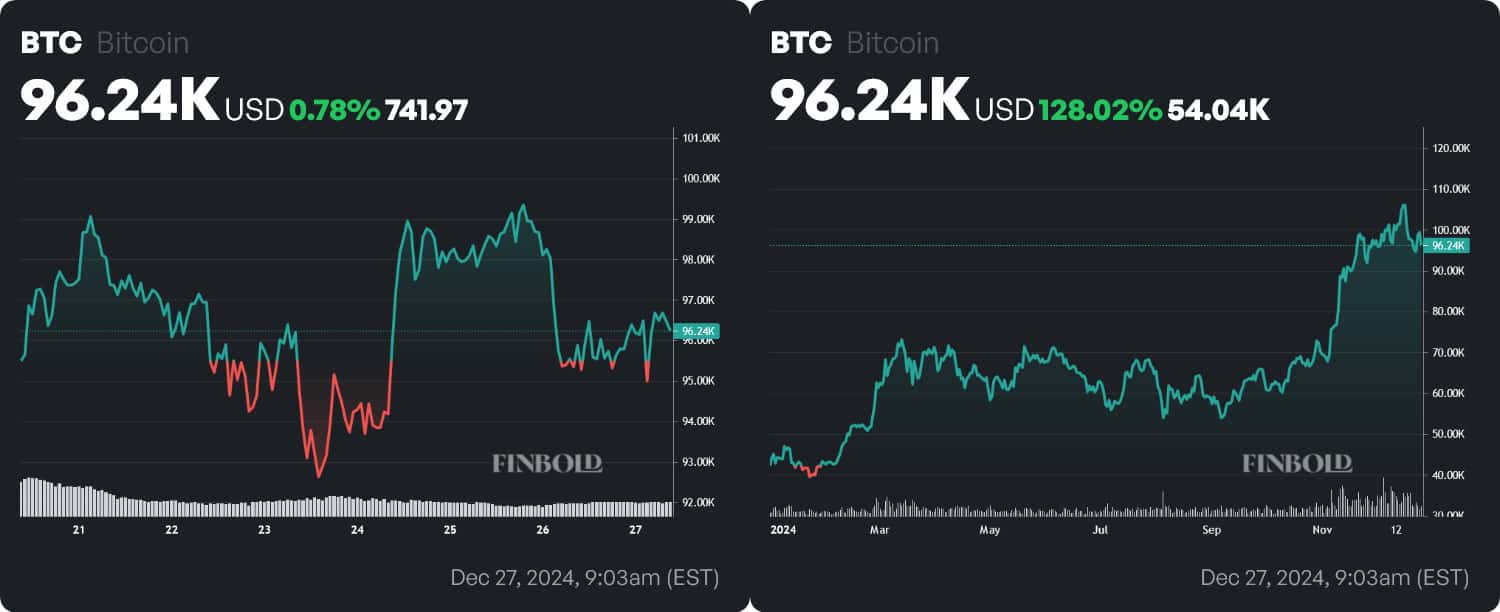The image size is (1500, 612).
Task: Click the Bitcoin name above the 128.02% chart
Action: pos(892,43)
